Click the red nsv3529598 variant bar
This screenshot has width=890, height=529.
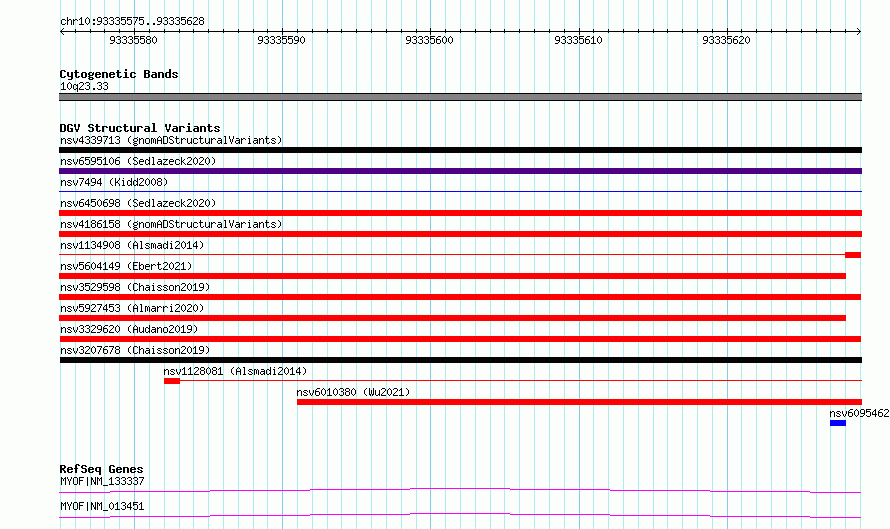click(x=460, y=297)
